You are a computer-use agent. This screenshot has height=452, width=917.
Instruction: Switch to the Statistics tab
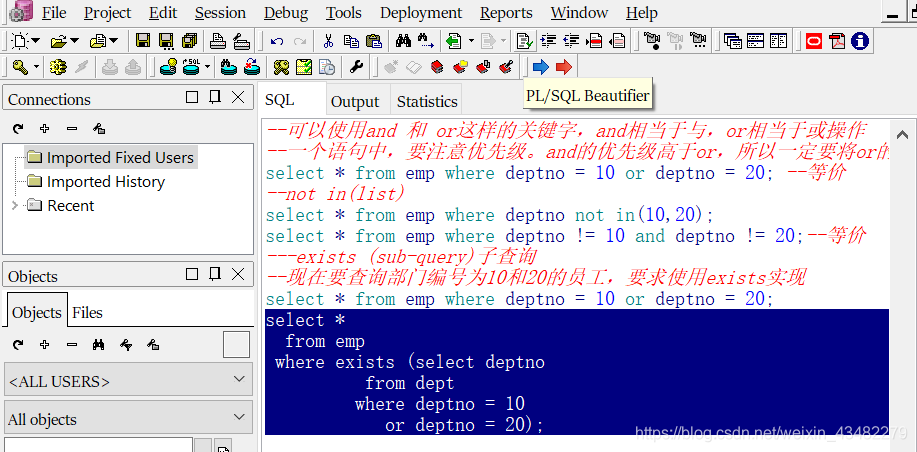coord(427,102)
